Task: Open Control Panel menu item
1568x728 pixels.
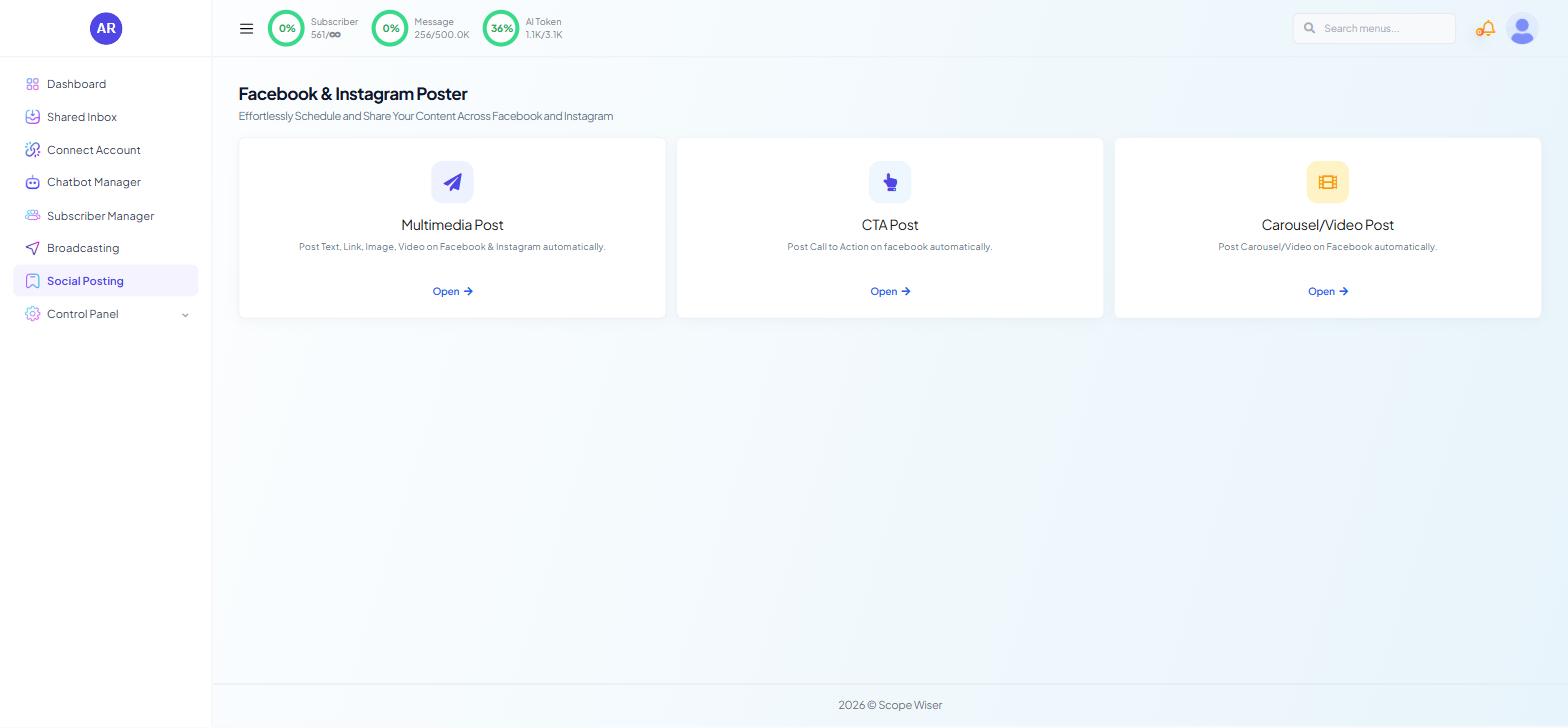Action: (x=106, y=314)
